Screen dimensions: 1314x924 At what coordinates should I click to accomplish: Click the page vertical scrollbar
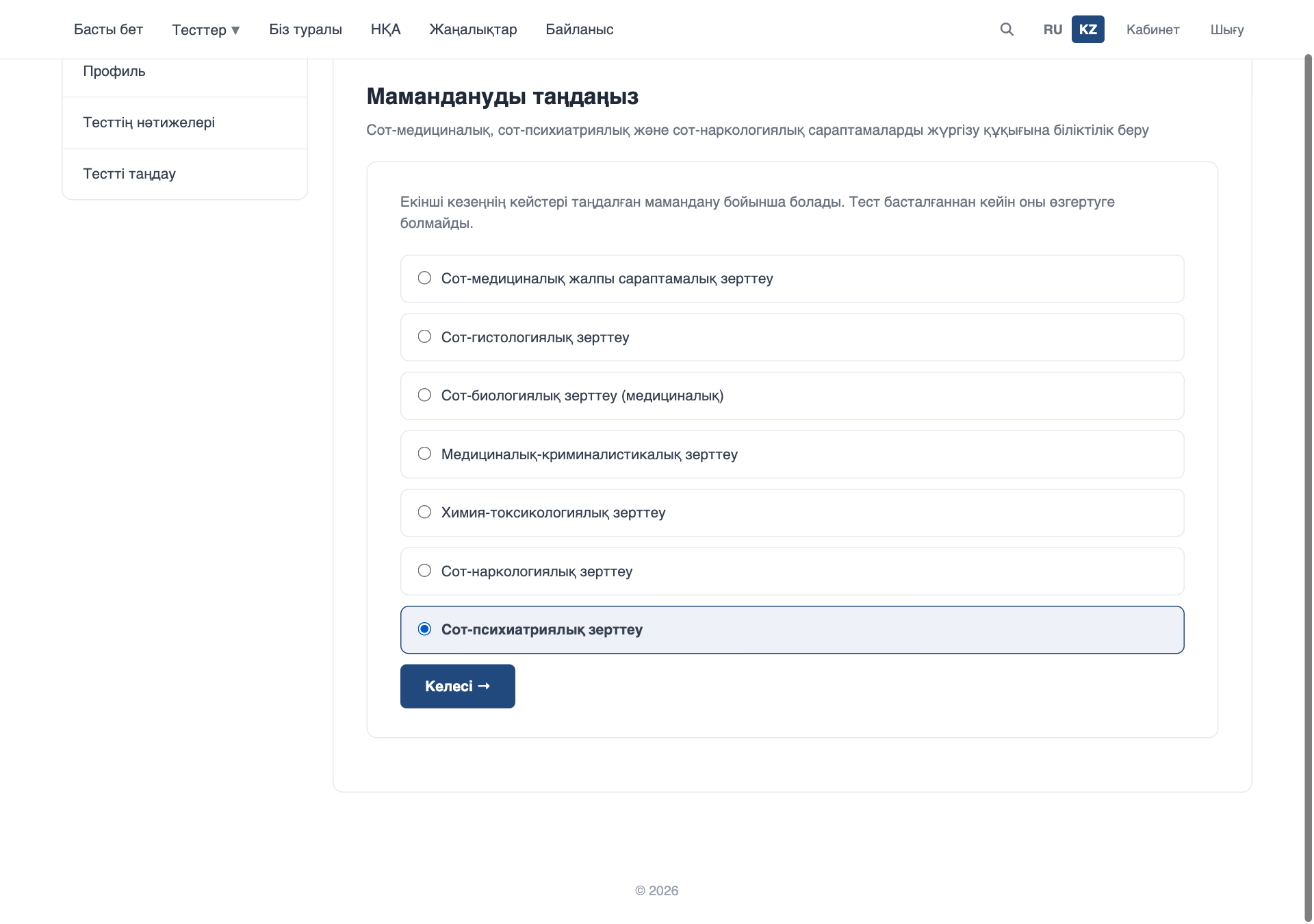[x=1308, y=487]
